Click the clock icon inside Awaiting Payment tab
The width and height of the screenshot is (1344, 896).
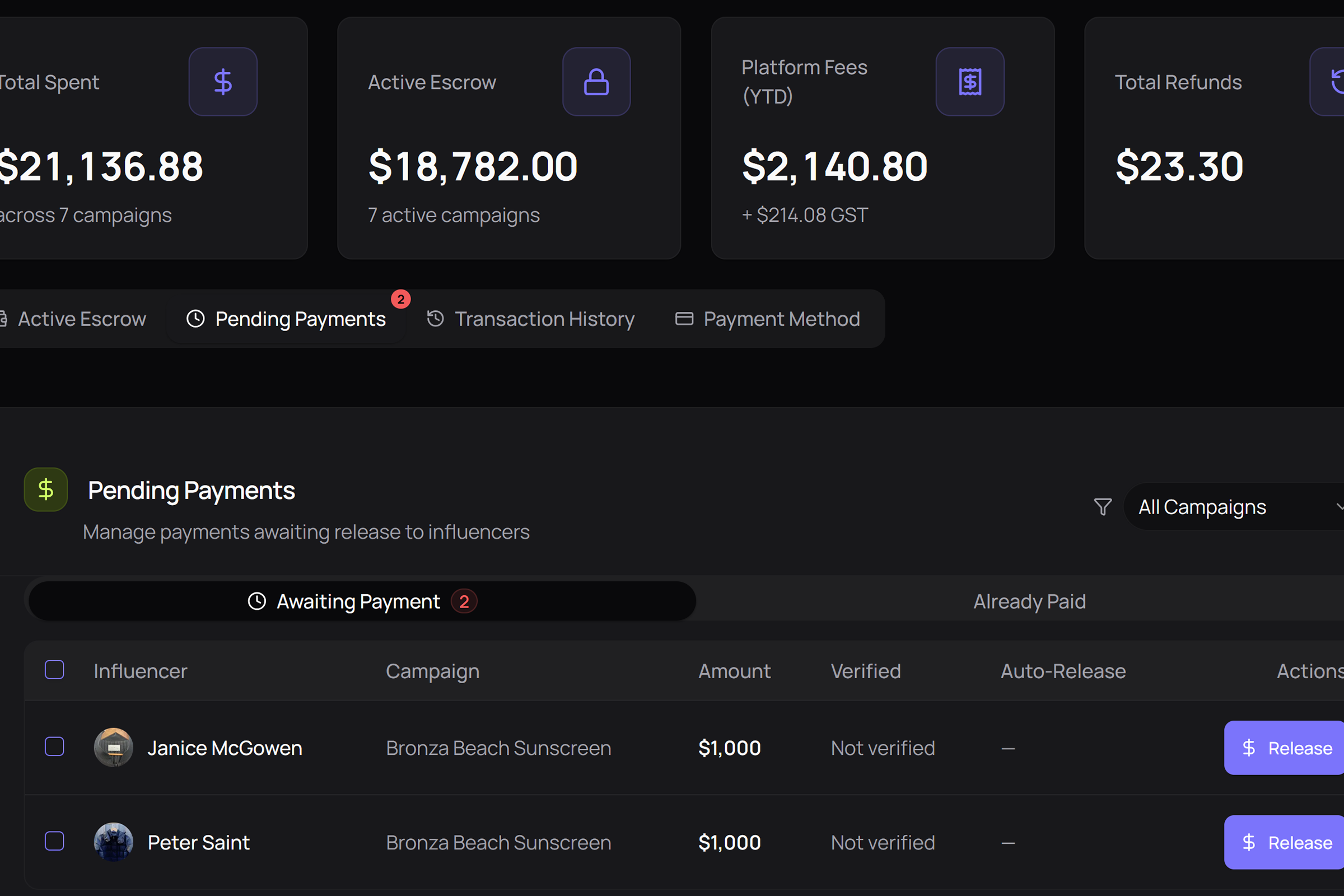(x=256, y=601)
